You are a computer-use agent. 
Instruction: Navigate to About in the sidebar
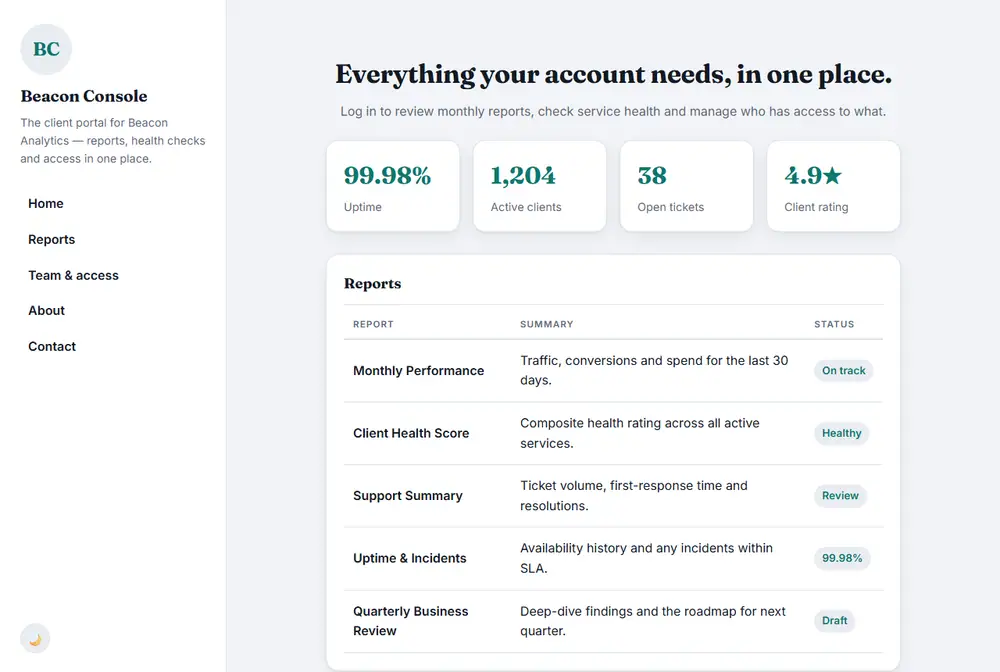(47, 310)
